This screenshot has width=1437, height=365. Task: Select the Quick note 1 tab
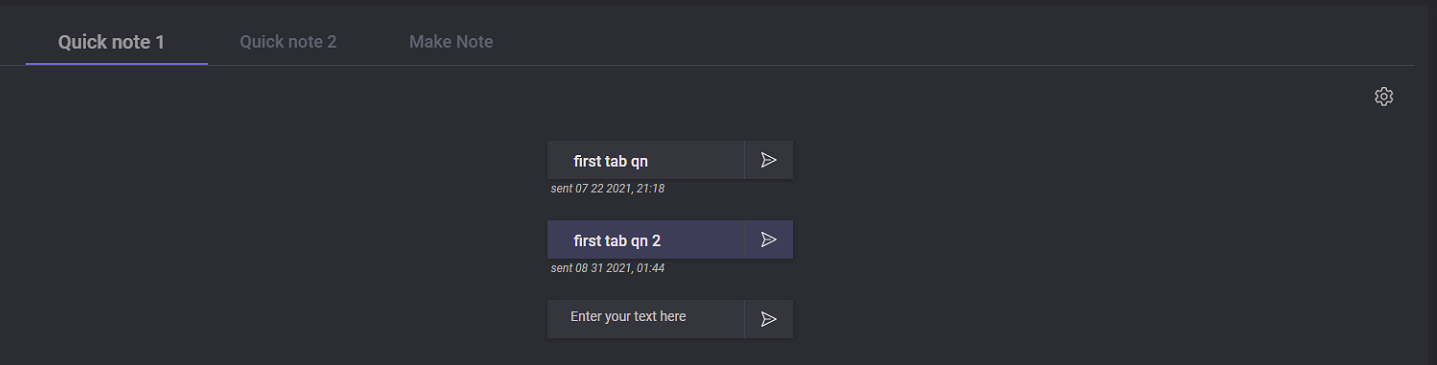(111, 42)
